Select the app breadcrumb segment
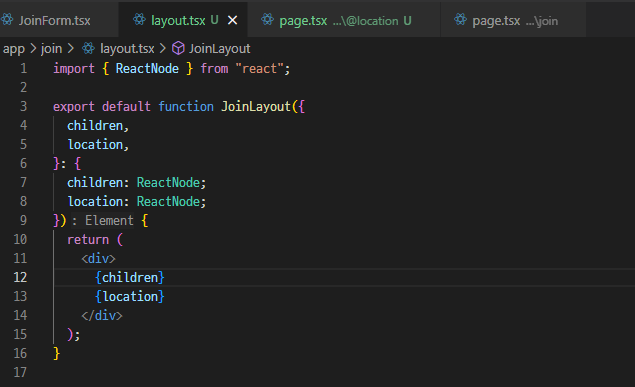 point(14,49)
